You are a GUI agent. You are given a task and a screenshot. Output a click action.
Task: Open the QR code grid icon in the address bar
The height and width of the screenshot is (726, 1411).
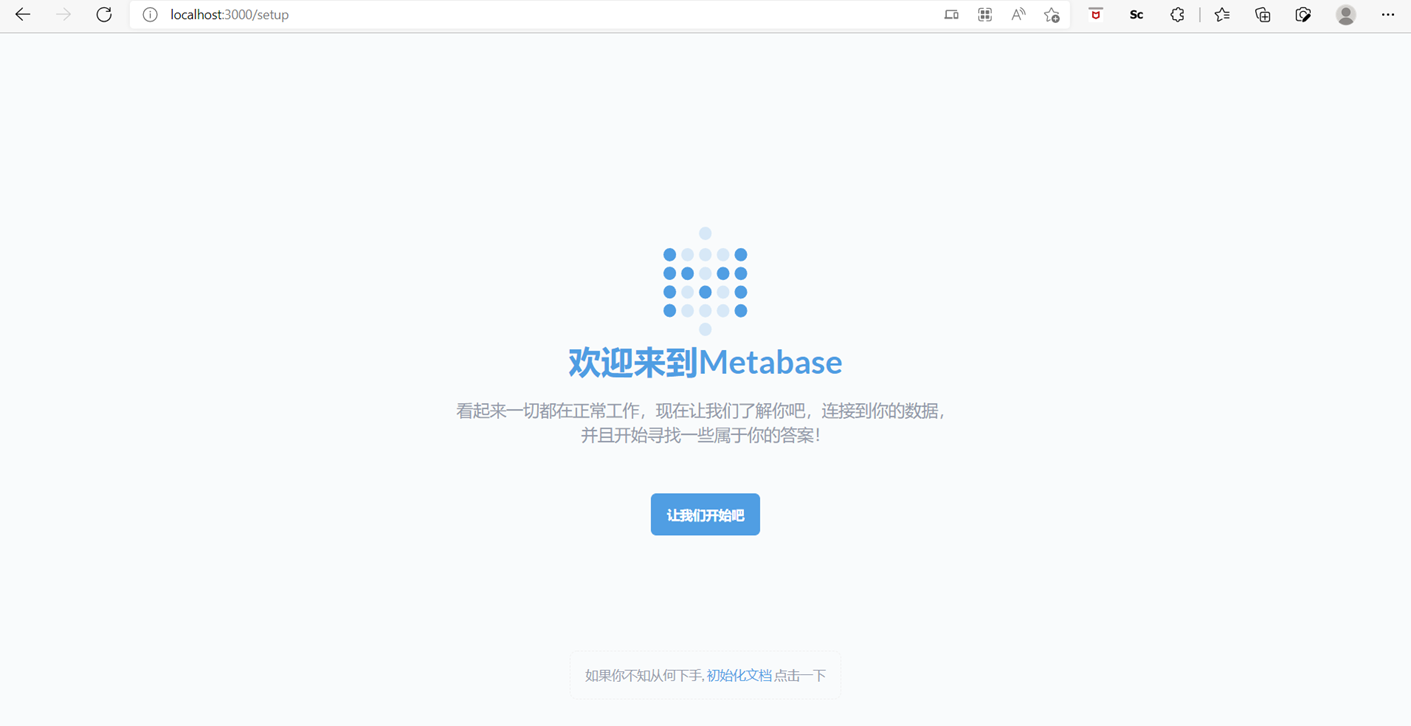985,15
